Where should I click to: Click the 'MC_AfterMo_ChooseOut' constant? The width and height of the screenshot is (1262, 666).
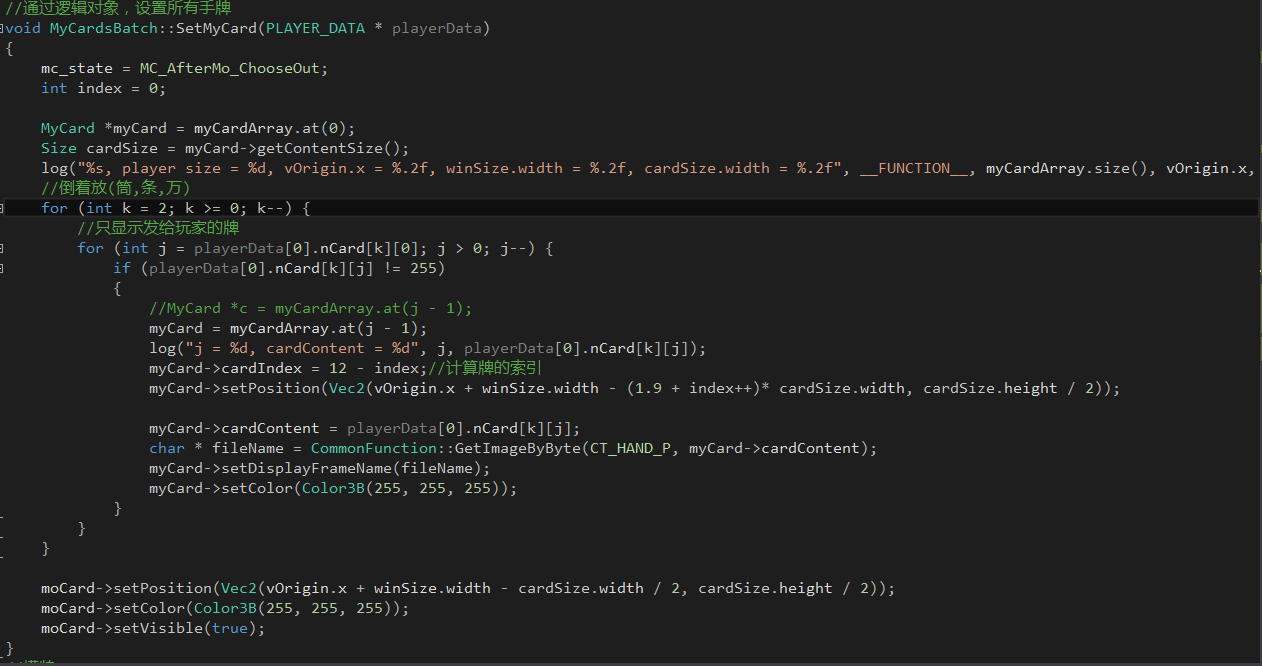click(x=229, y=68)
